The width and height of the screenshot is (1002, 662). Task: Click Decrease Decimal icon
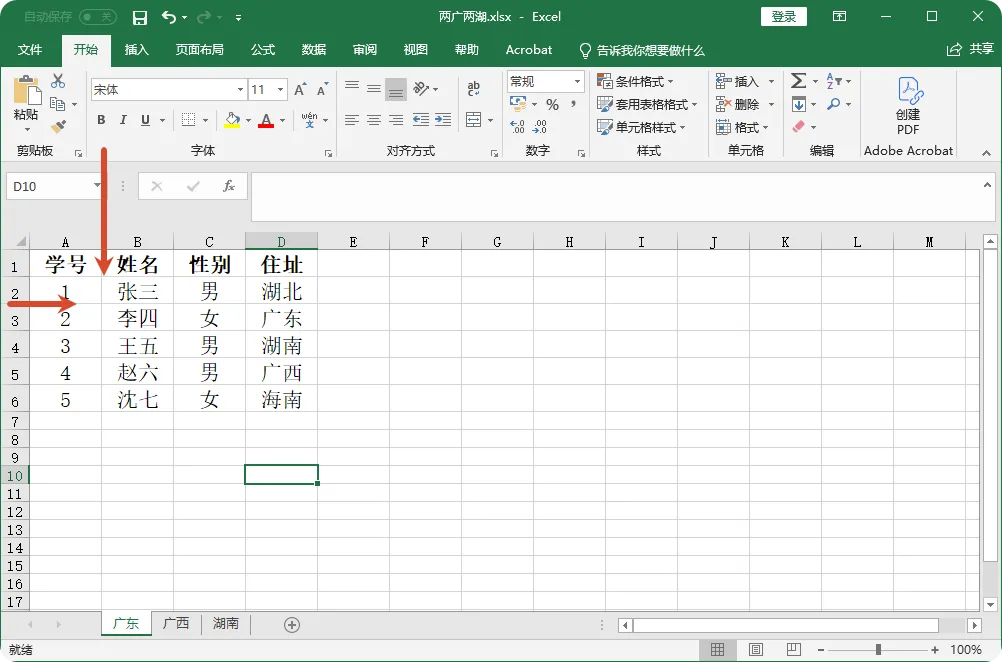(x=540, y=127)
